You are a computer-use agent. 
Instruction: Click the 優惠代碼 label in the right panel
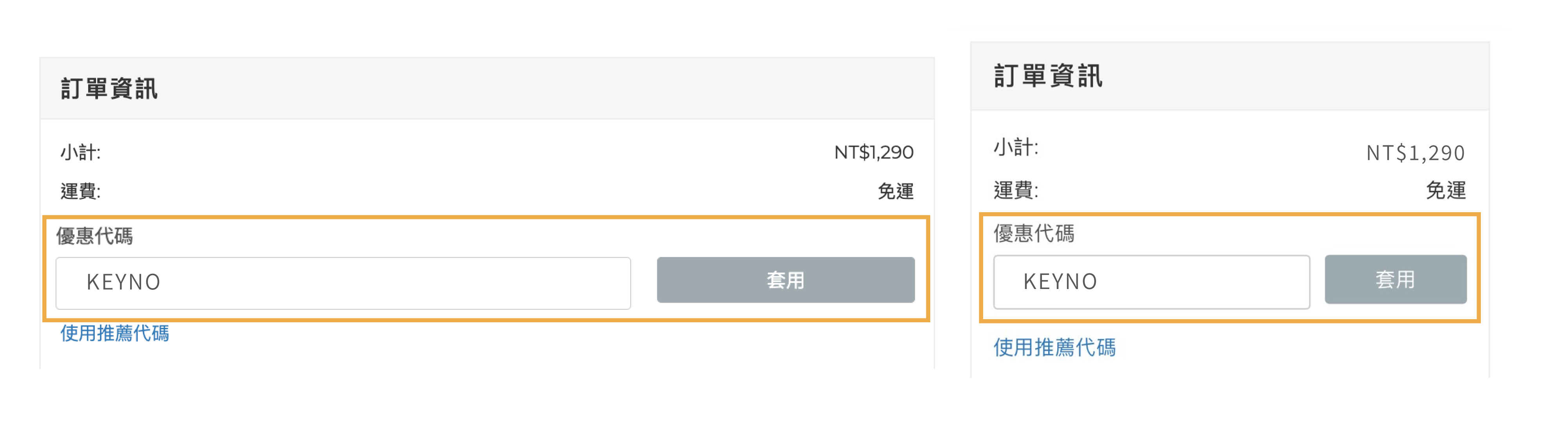(x=1034, y=233)
